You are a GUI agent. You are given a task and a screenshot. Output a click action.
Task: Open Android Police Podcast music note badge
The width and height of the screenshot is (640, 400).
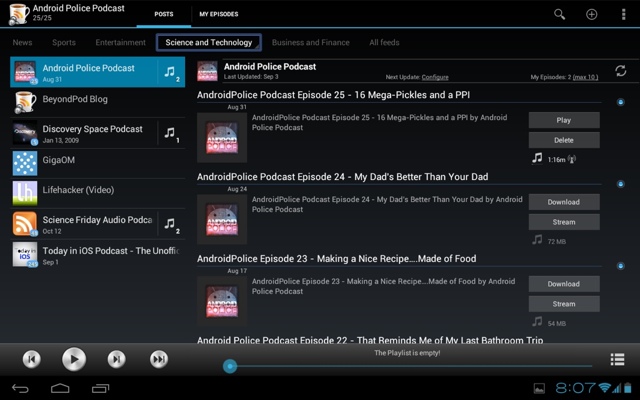(171, 73)
